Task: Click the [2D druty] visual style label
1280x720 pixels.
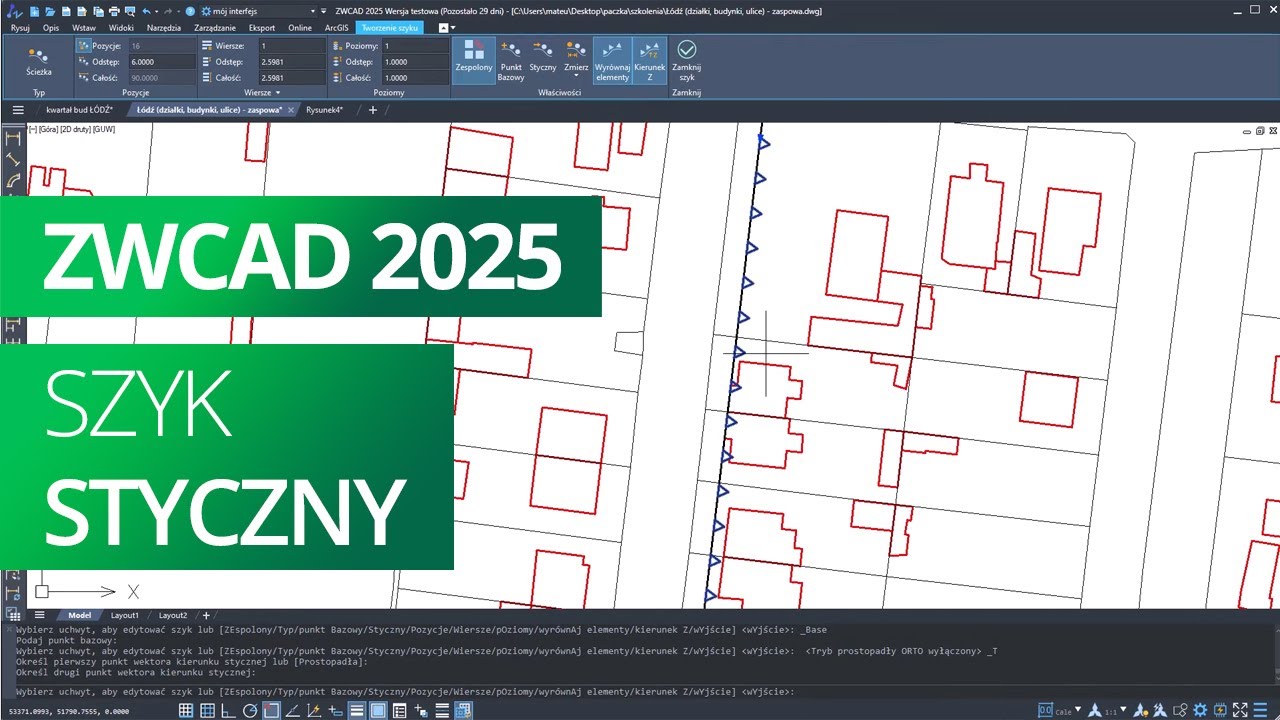Action: (x=74, y=130)
